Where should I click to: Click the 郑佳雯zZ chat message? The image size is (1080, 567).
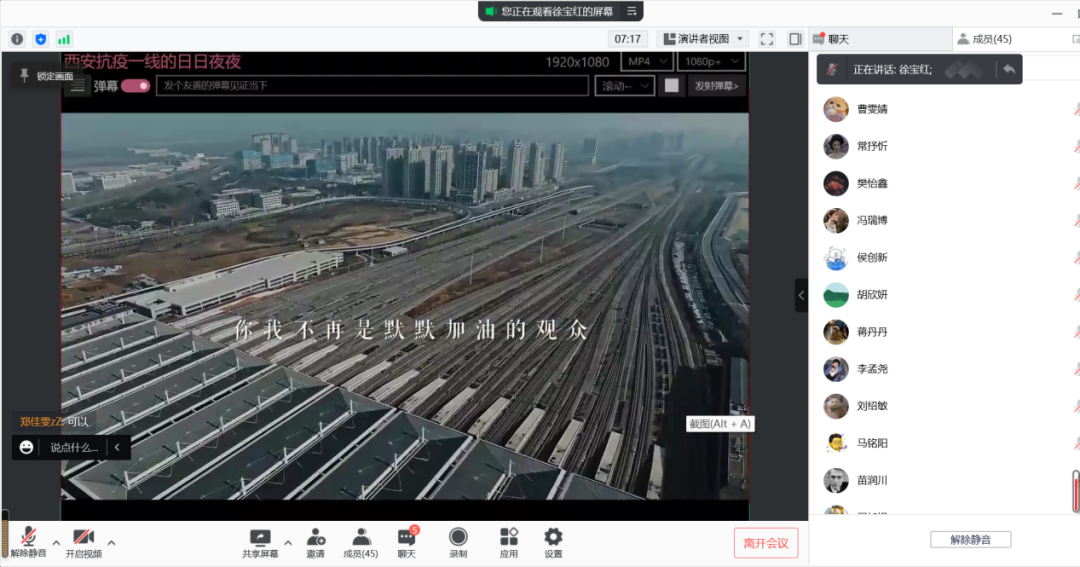54,422
